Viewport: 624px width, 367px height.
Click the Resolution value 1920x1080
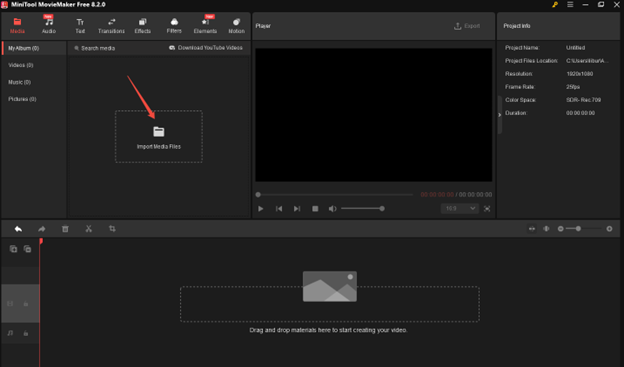pos(579,74)
